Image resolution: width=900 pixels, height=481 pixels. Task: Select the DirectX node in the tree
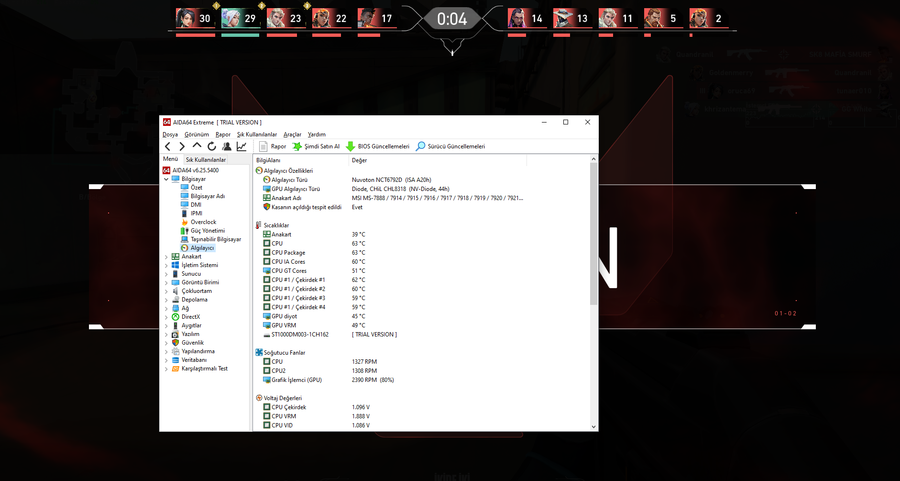pyautogui.click(x=186, y=317)
